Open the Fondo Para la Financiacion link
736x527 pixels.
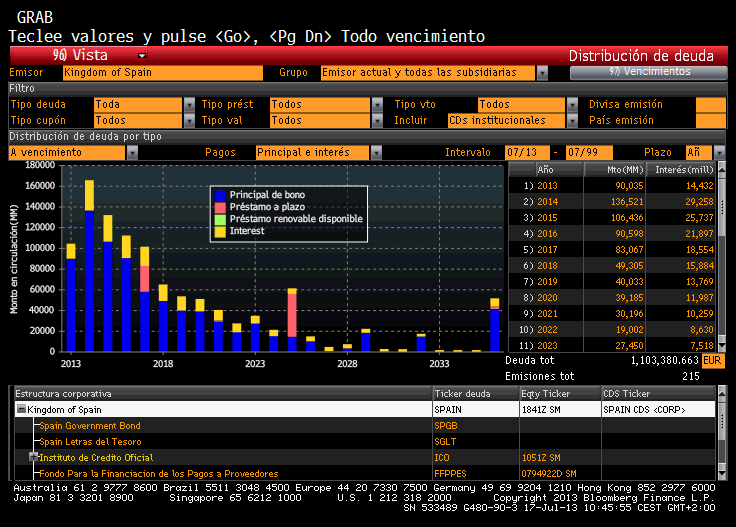coord(159,474)
